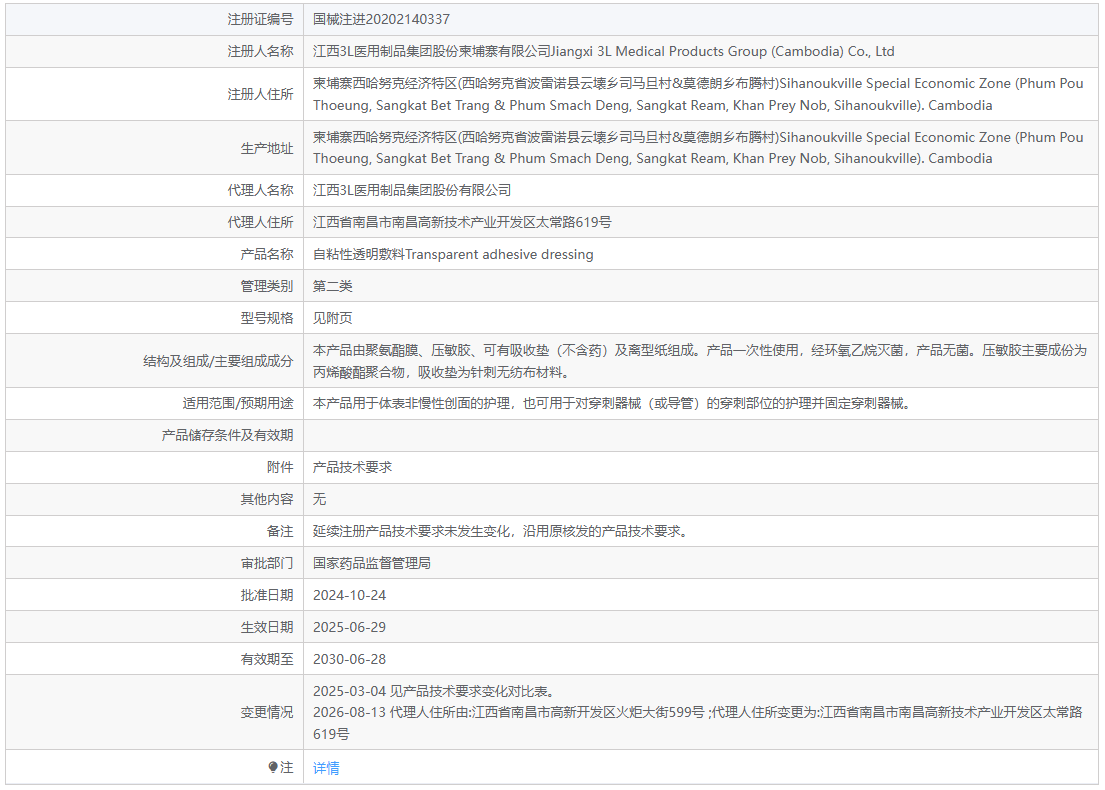Select the value 见附页
The height and width of the screenshot is (790, 1105).
(x=333, y=318)
